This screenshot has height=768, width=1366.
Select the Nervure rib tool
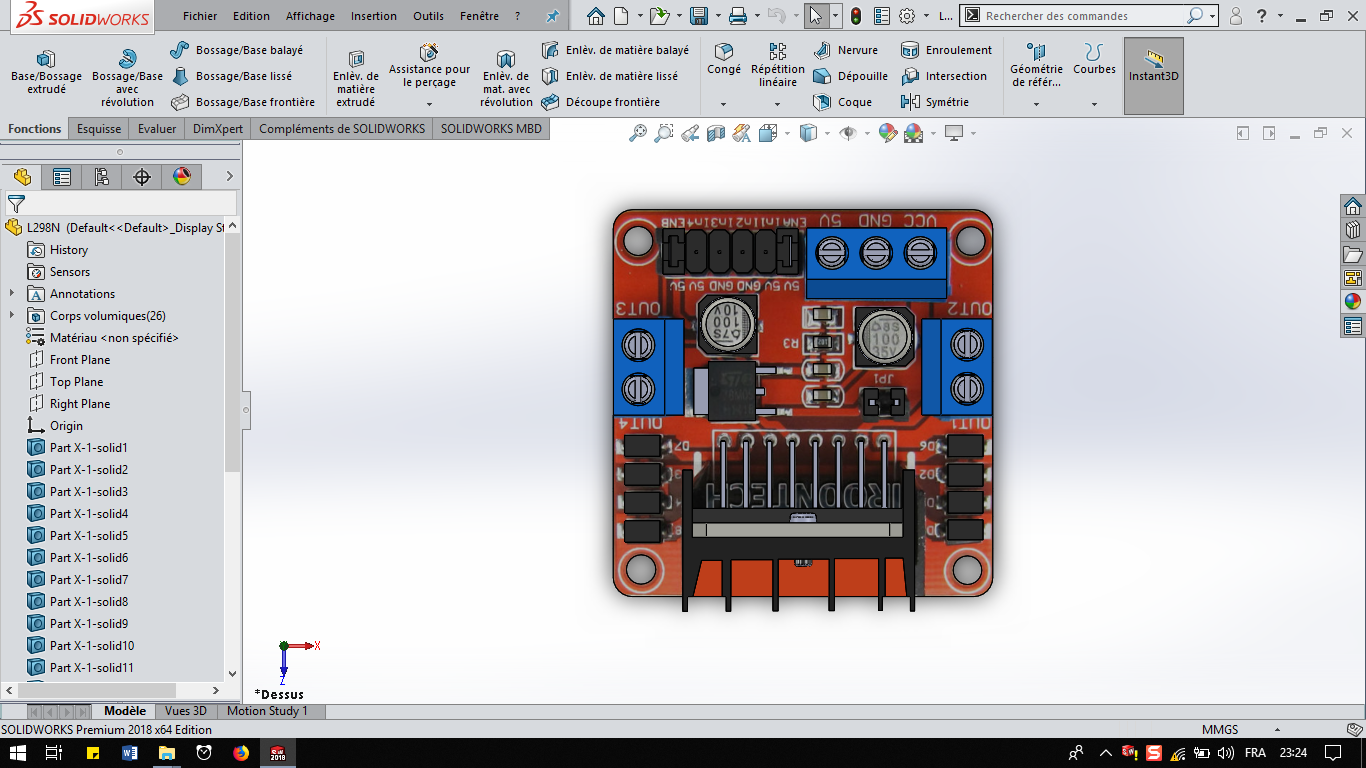pyautogui.click(x=846, y=50)
